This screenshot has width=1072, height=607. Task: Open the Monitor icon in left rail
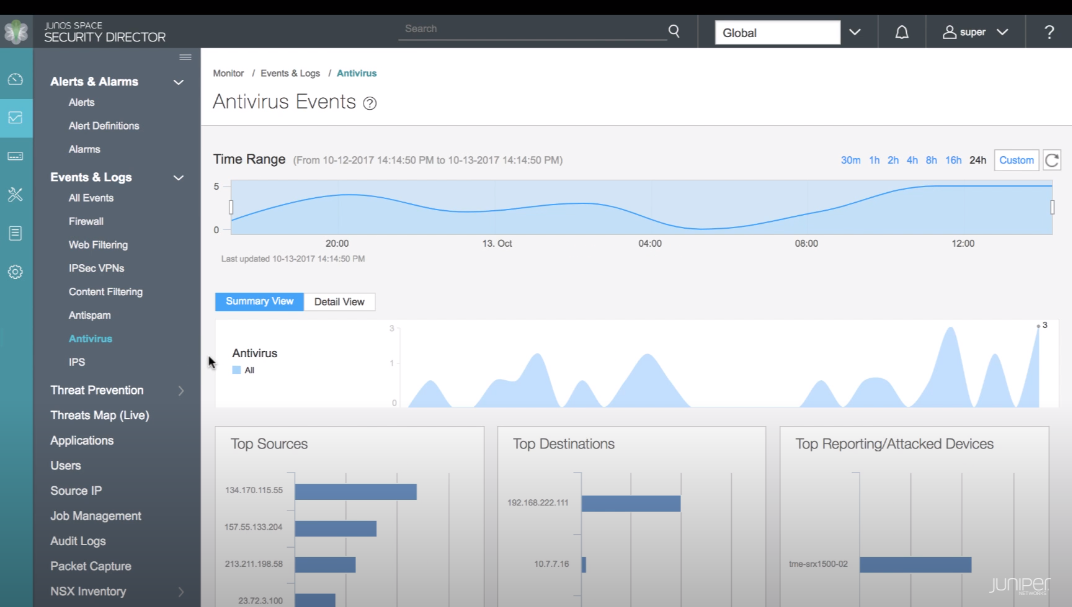15,117
